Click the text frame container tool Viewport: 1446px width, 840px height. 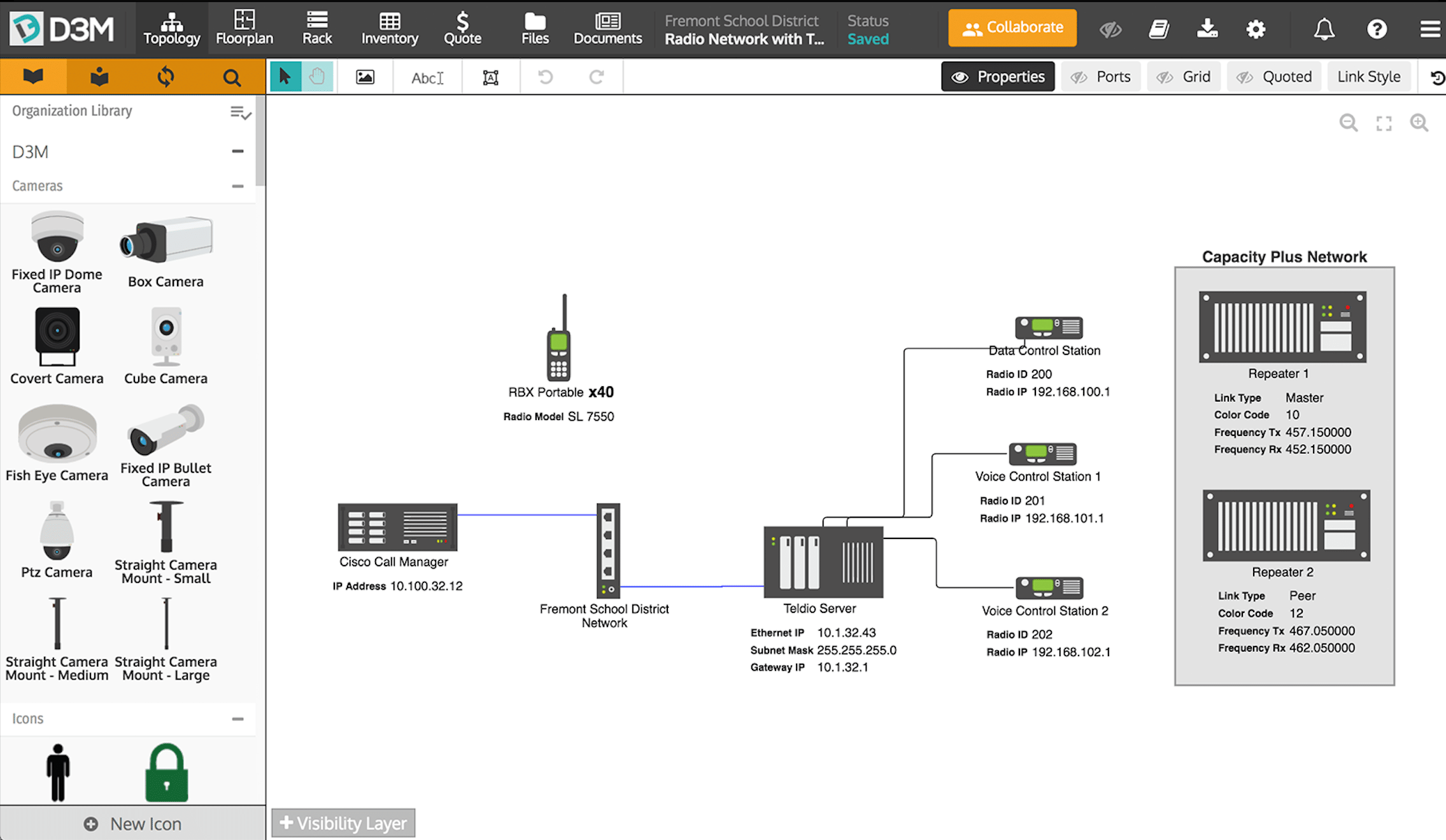[490, 78]
